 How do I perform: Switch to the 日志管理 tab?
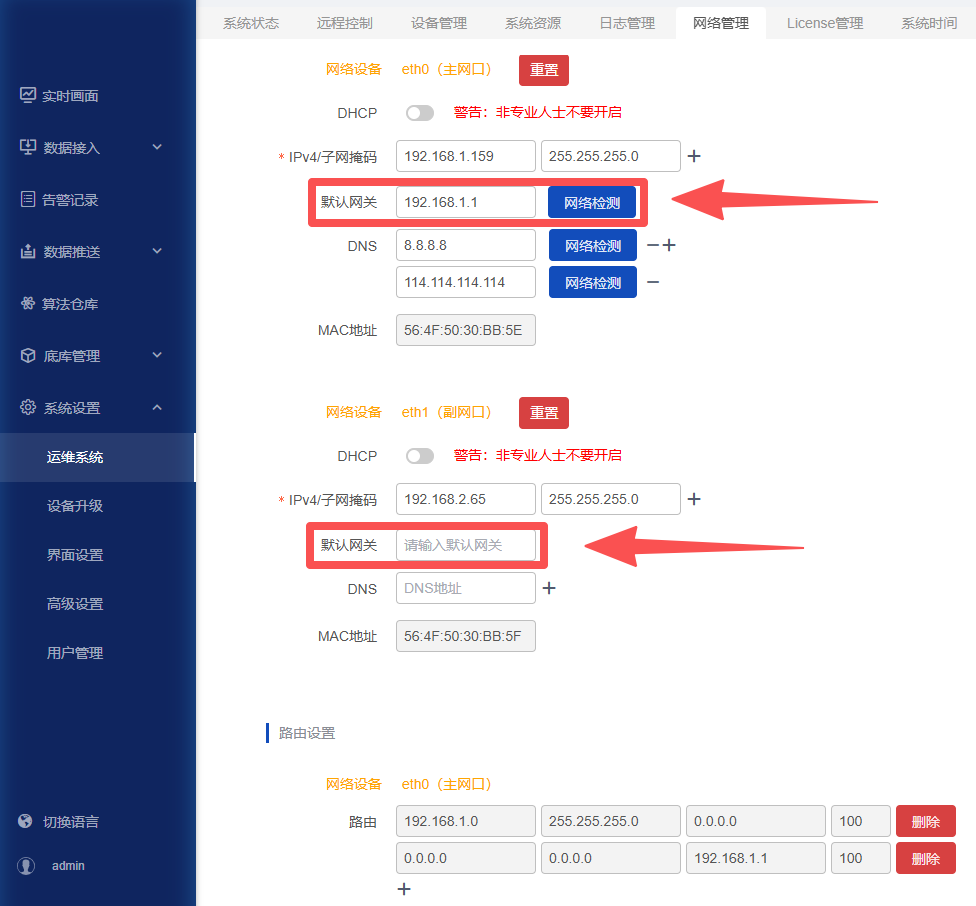(x=627, y=23)
